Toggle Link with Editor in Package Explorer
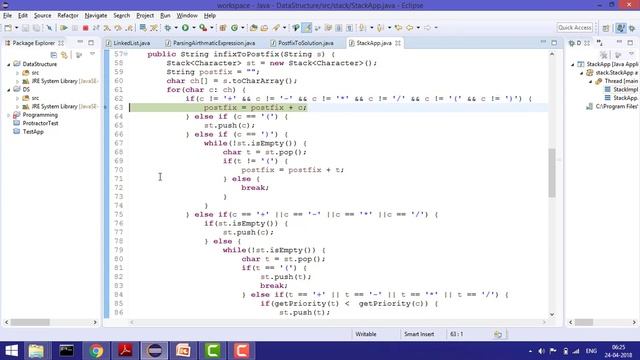640x360 pixels. tap(64, 55)
